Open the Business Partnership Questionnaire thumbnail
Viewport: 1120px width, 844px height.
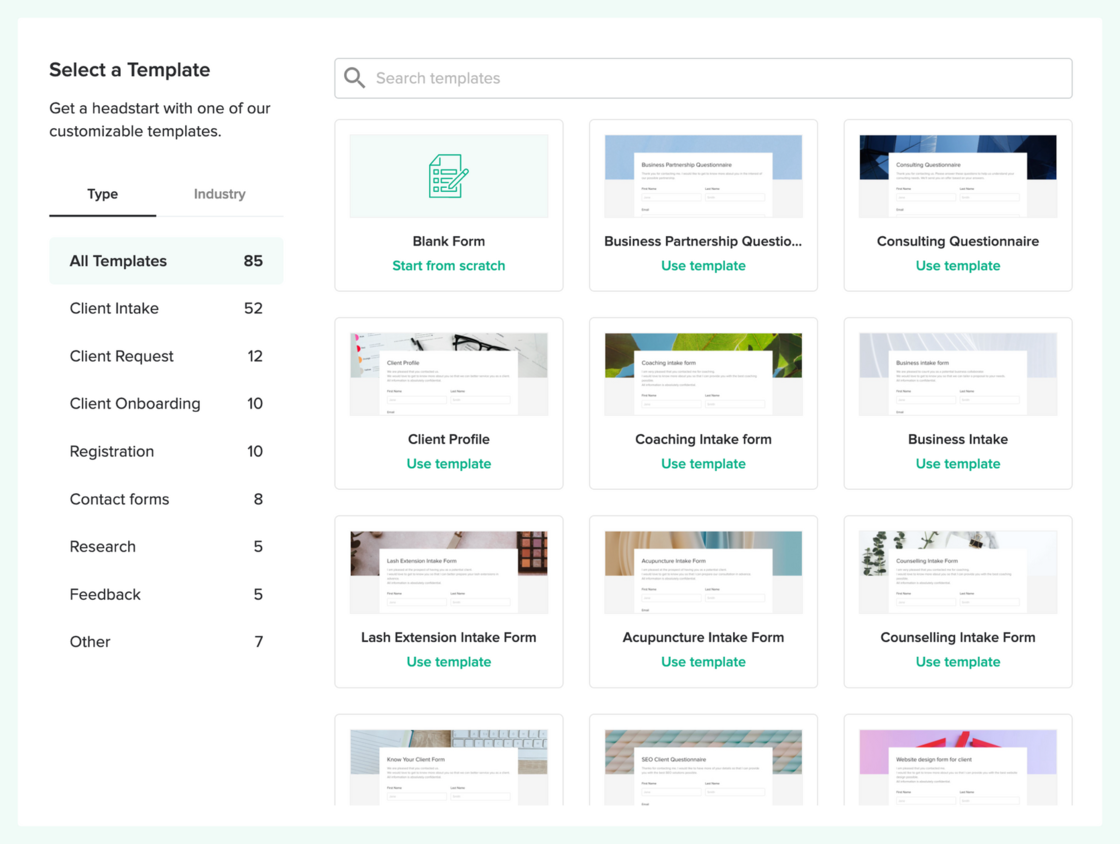[x=703, y=176]
